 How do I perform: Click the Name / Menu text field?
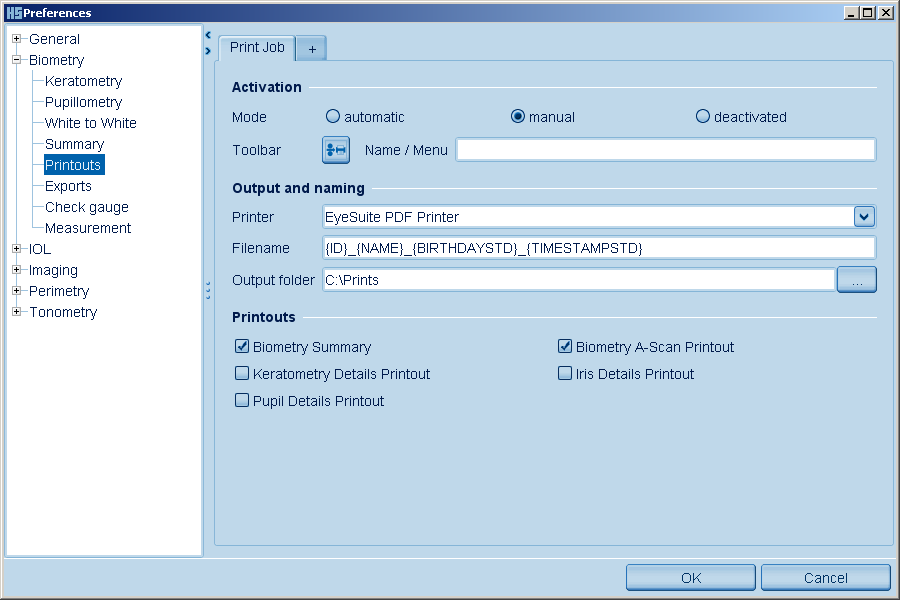(x=665, y=150)
